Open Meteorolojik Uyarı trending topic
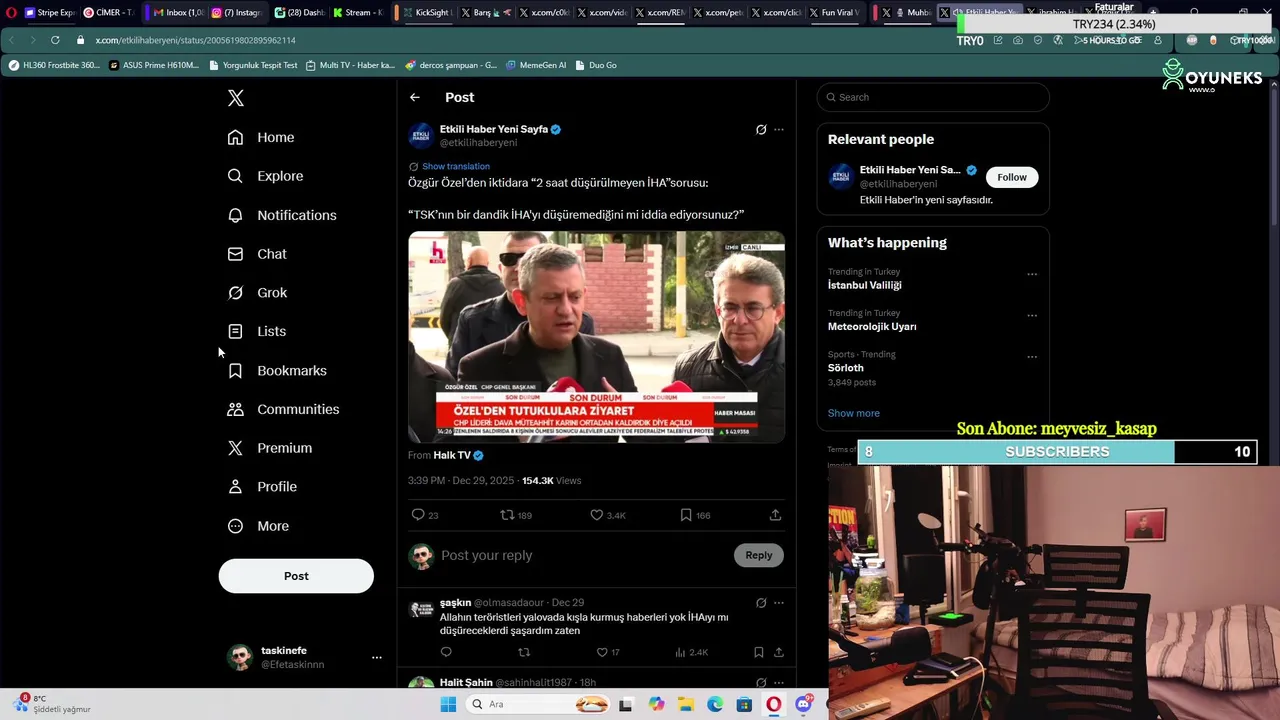The width and height of the screenshot is (1280, 720). (x=872, y=326)
